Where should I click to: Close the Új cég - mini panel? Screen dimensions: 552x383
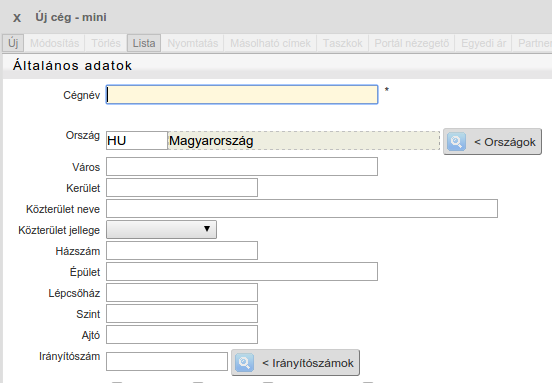tap(17, 18)
